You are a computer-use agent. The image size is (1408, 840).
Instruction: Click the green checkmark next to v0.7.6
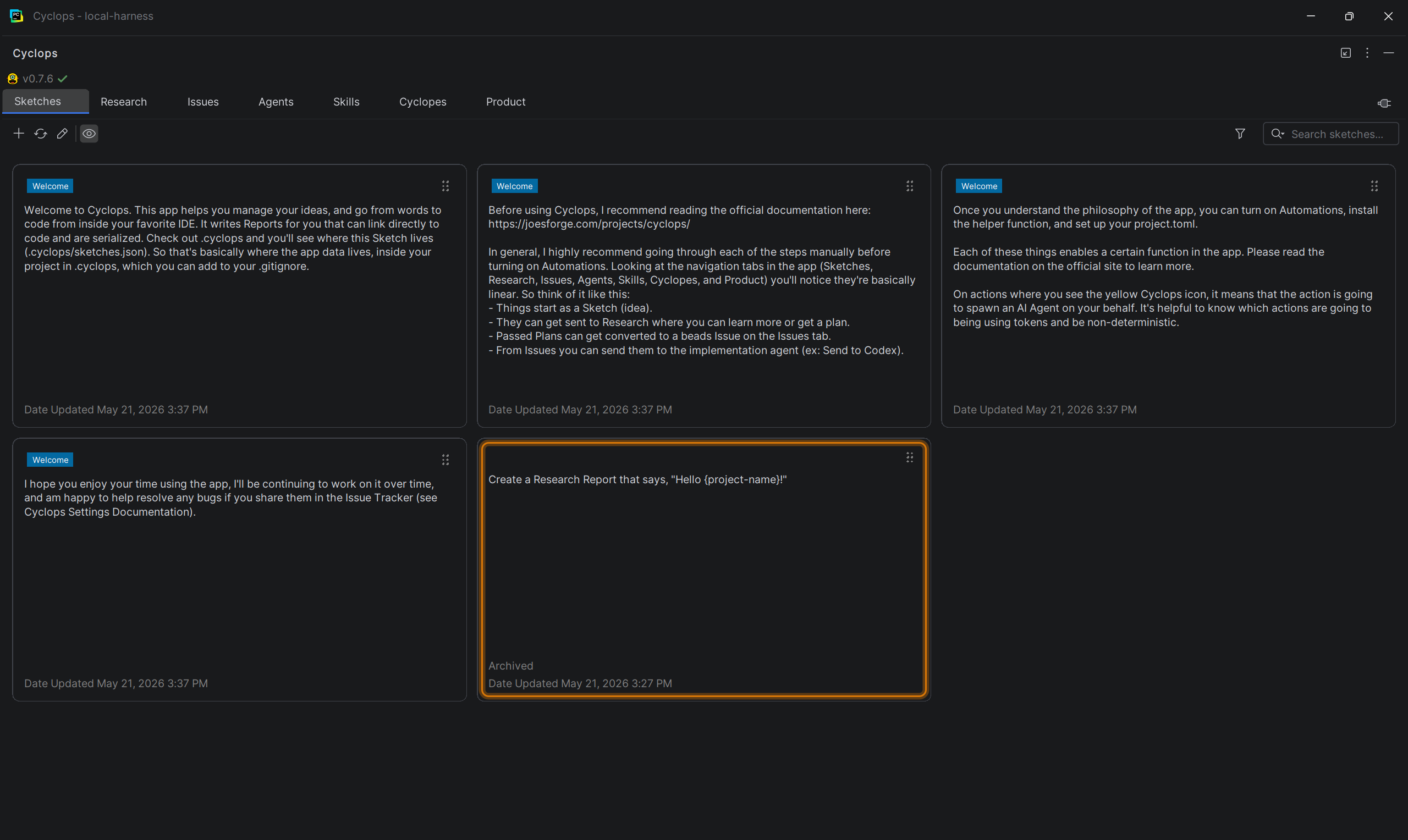click(62, 79)
